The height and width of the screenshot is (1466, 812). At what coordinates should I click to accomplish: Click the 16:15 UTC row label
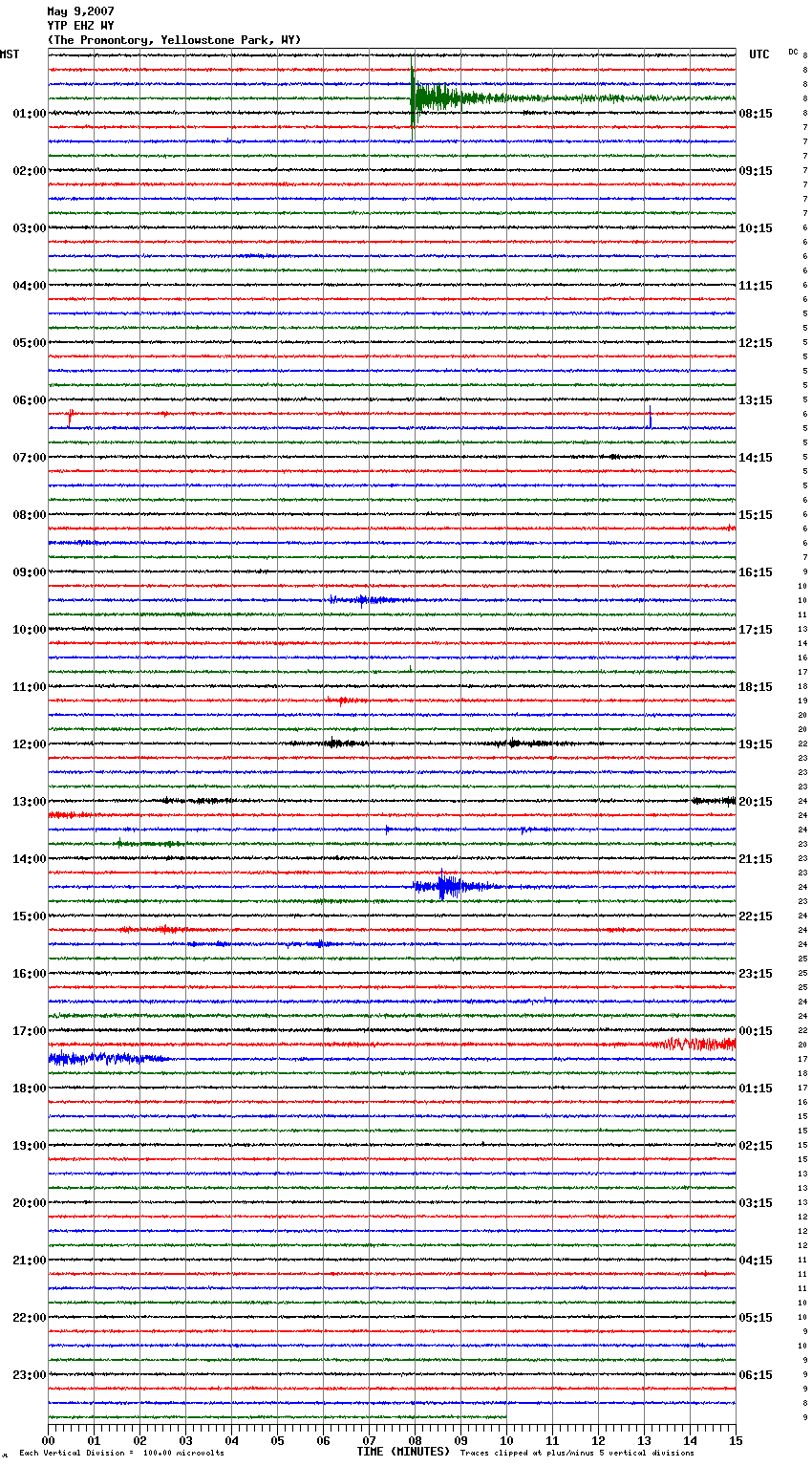click(756, 572)
